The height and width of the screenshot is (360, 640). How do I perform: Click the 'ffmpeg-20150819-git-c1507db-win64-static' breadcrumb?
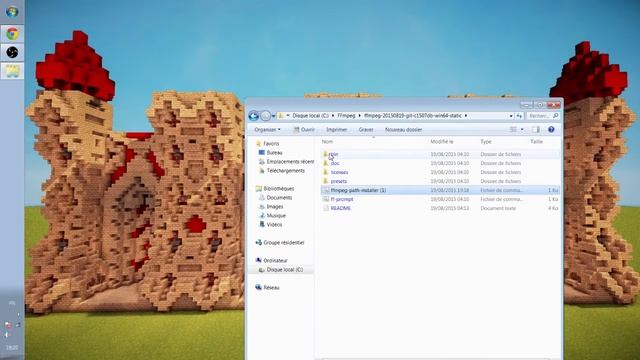[413, 116]
